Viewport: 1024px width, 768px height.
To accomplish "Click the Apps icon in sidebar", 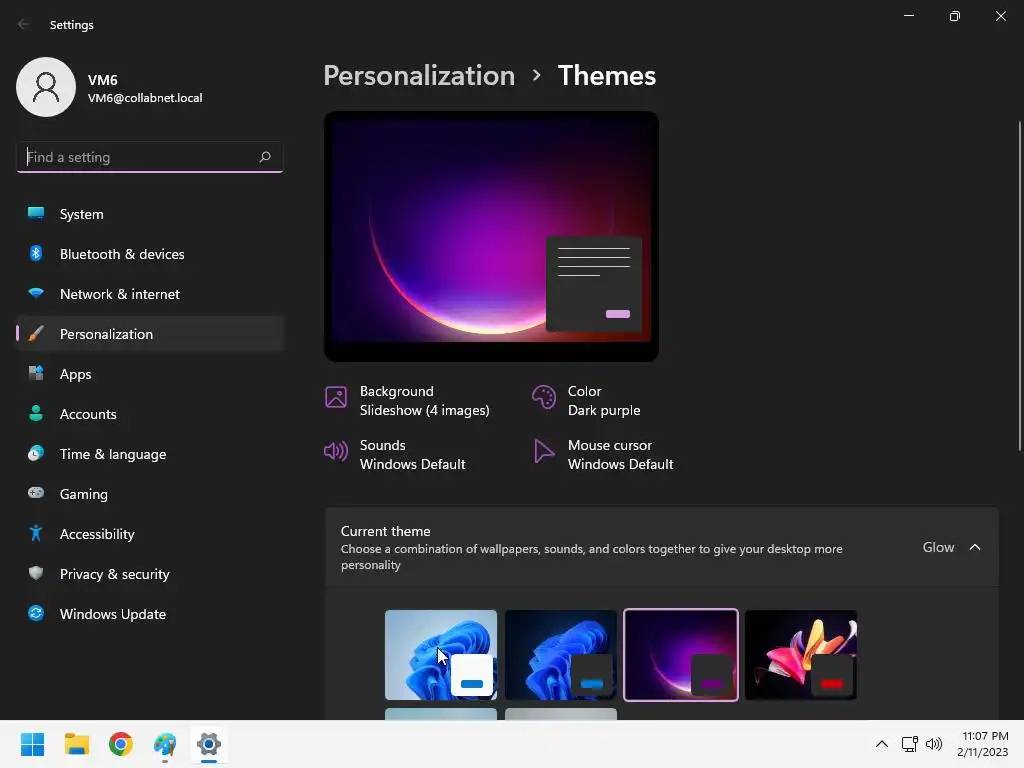I will point(36,374).
